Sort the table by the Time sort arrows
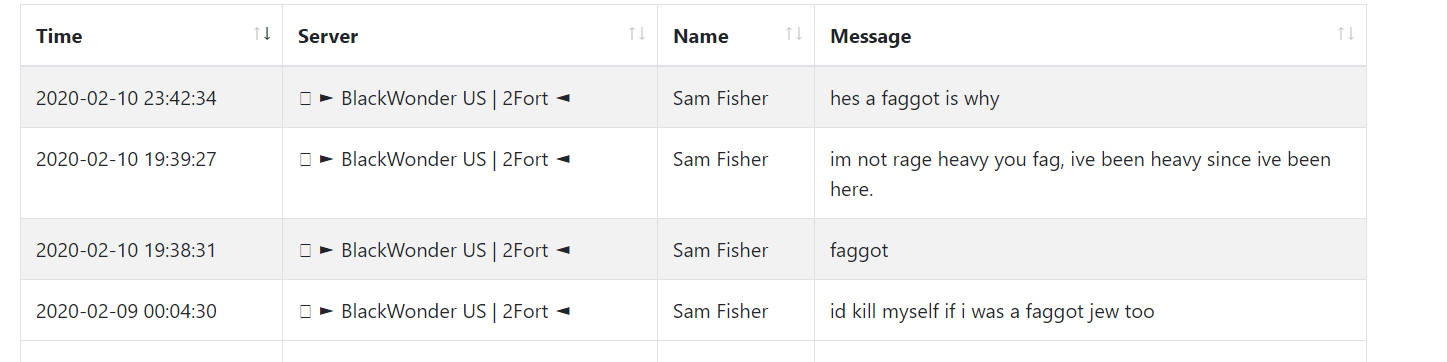 pos(262,34)
